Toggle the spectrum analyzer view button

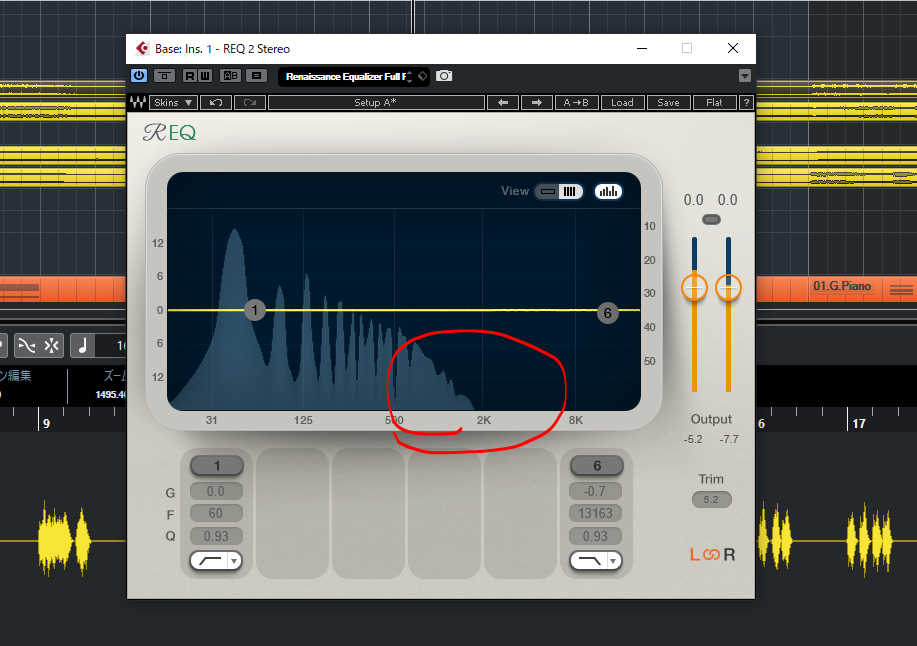[608, 191]
